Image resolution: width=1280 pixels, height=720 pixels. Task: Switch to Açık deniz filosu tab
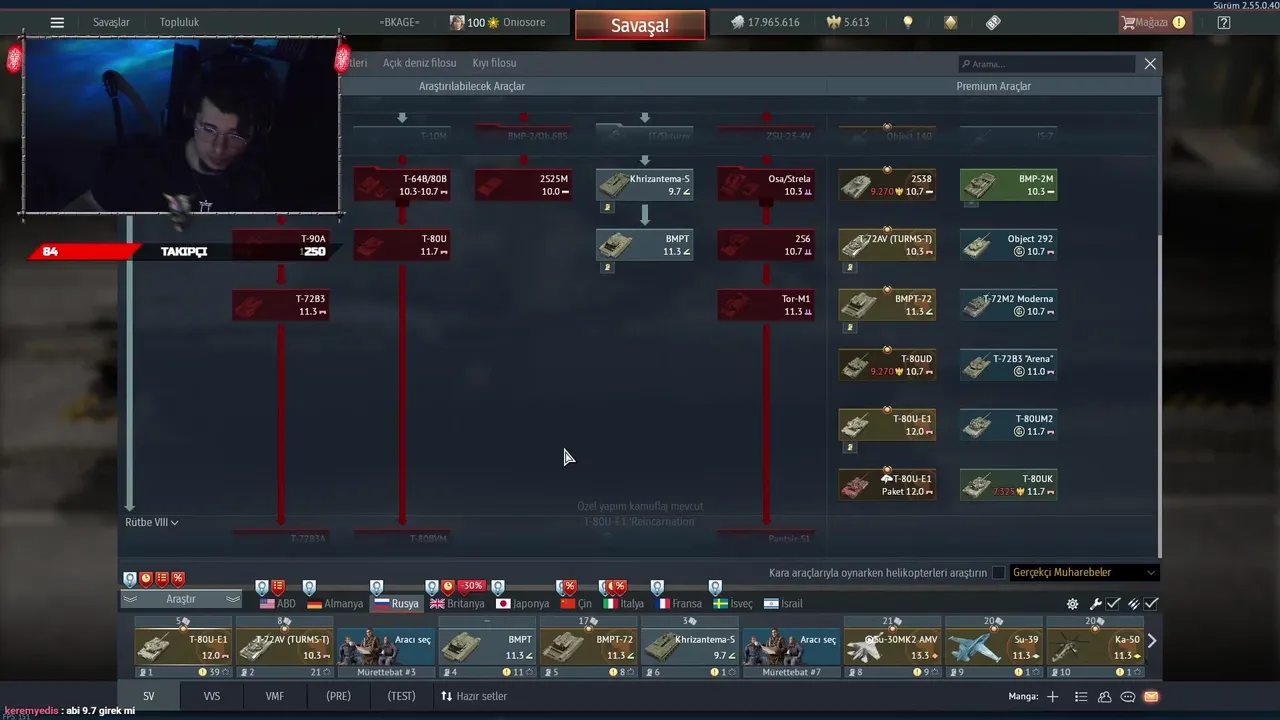click(419, 63)
